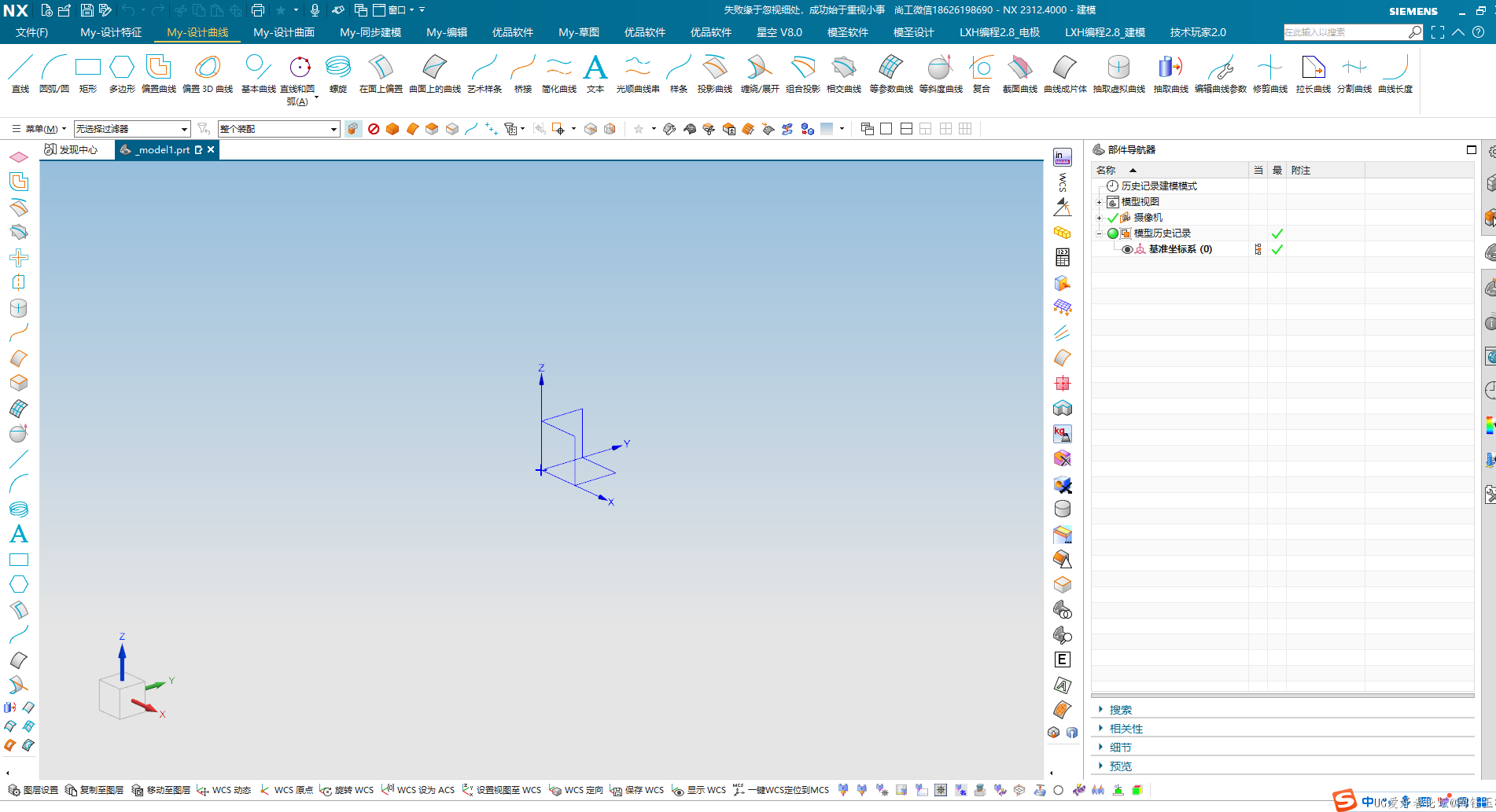This screenshot has height=812, width=1496.
Task: Toggle visibility eye of 基准坐标系 (0)
Action: pyautogui.click(x=1127, y=249)
